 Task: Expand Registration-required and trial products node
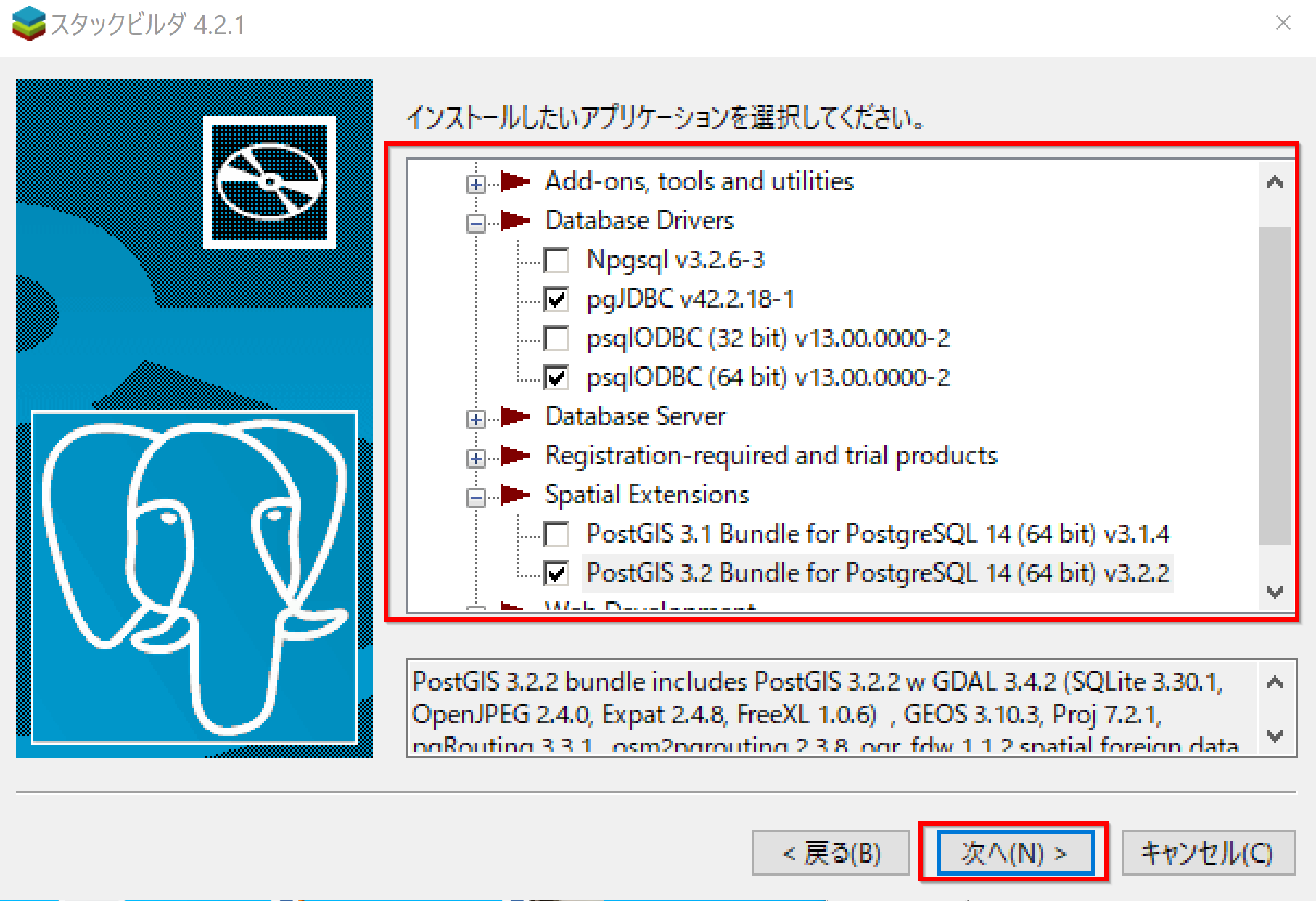(476, 458)
